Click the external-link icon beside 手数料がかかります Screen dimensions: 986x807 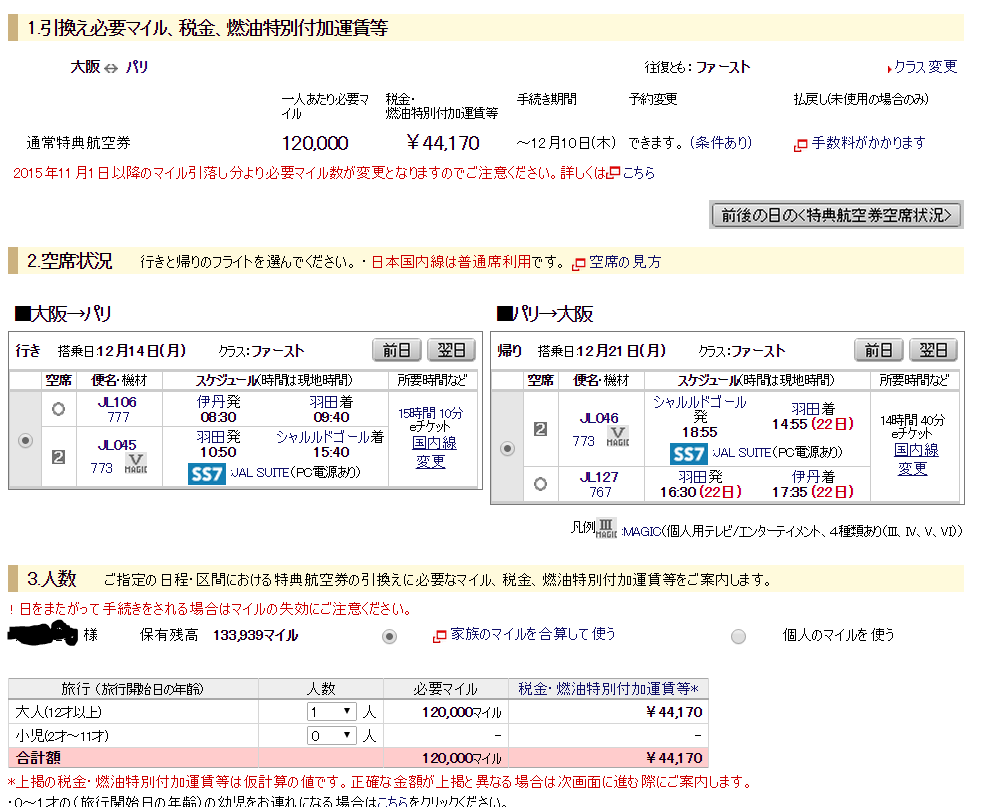[800, 145]
